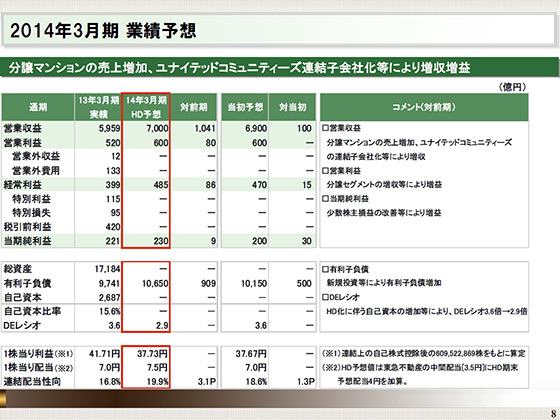560x420 pixels.
Task: Click the comment line '分譲セグメントの増収等により増益'
Action: click(x=384, y=185)
